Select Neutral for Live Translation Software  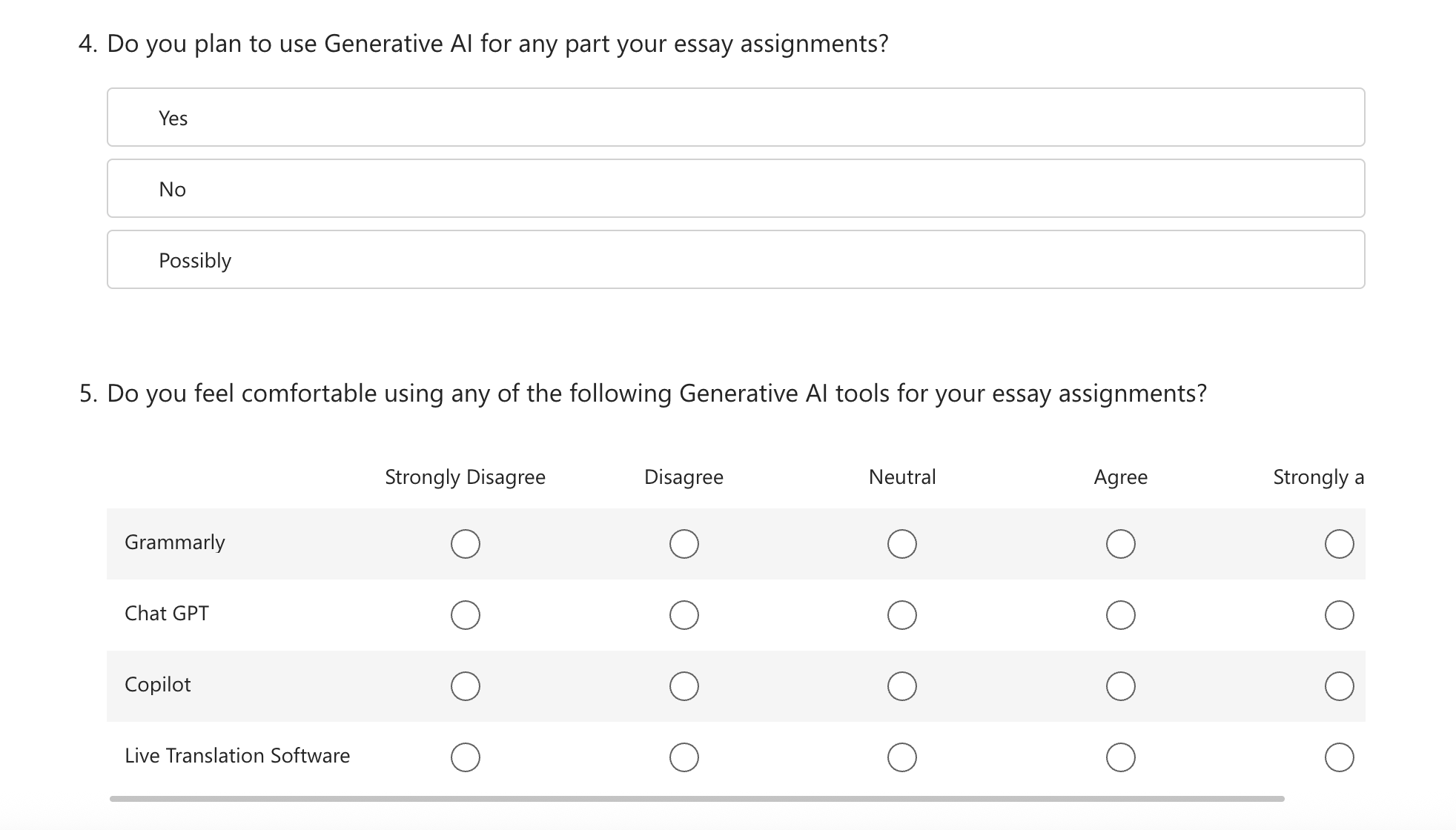(901, 757)
